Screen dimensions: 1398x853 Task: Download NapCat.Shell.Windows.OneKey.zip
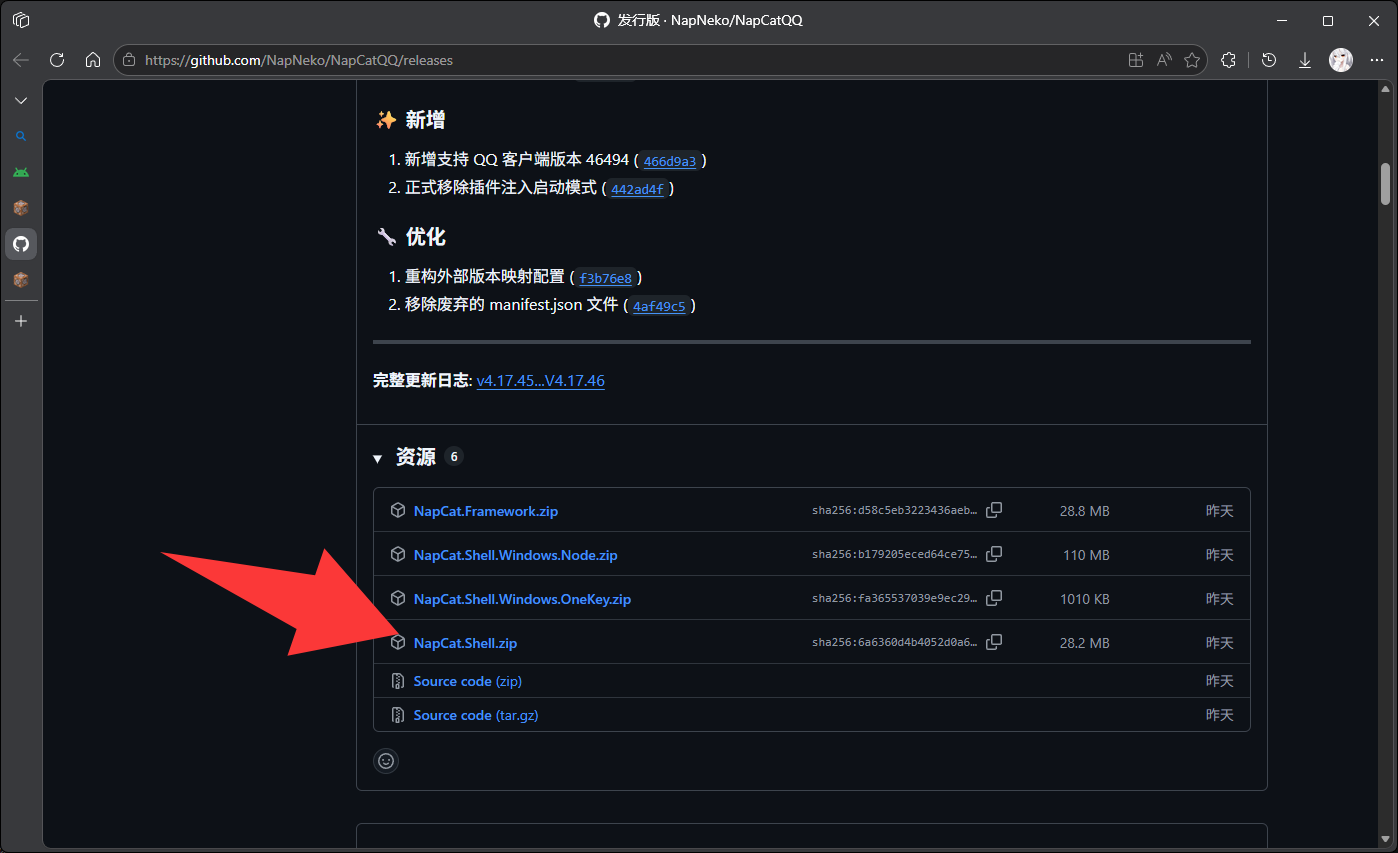521,599
